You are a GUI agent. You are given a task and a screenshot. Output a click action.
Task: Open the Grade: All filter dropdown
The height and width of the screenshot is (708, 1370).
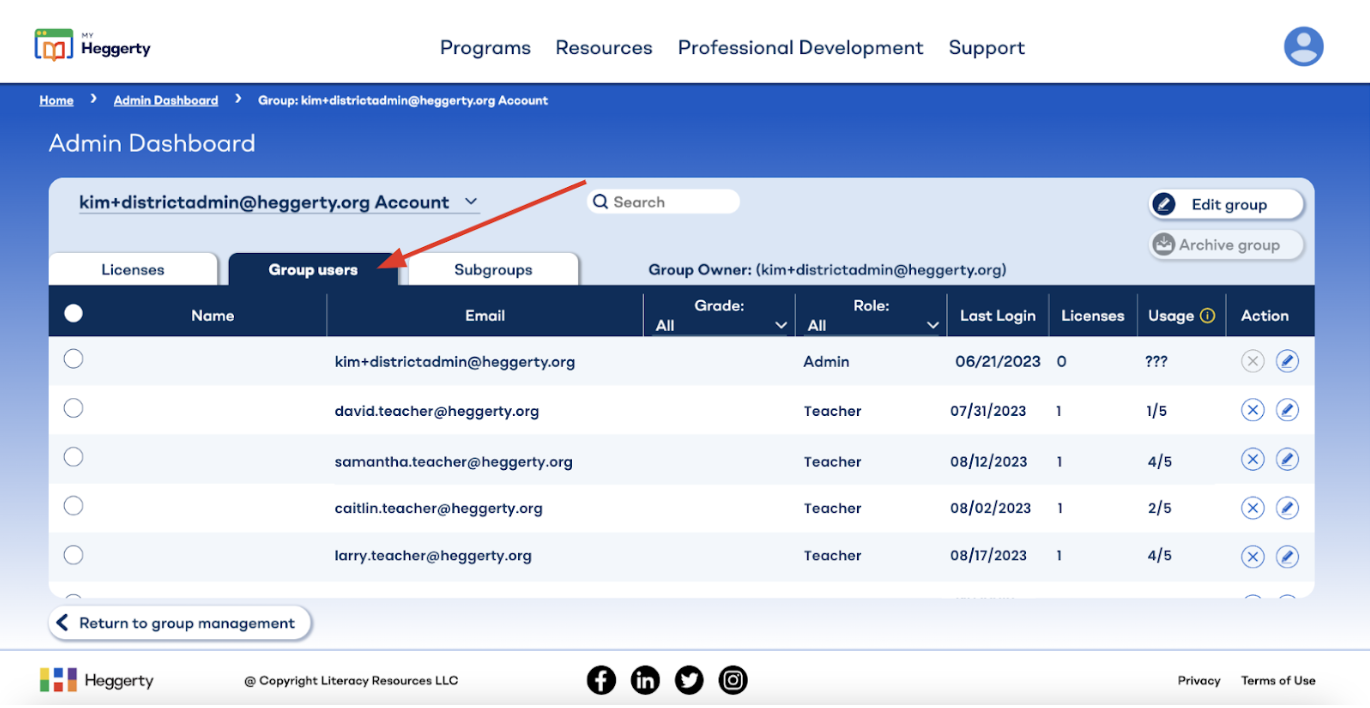pyautogui.click(x=781, y=324)
